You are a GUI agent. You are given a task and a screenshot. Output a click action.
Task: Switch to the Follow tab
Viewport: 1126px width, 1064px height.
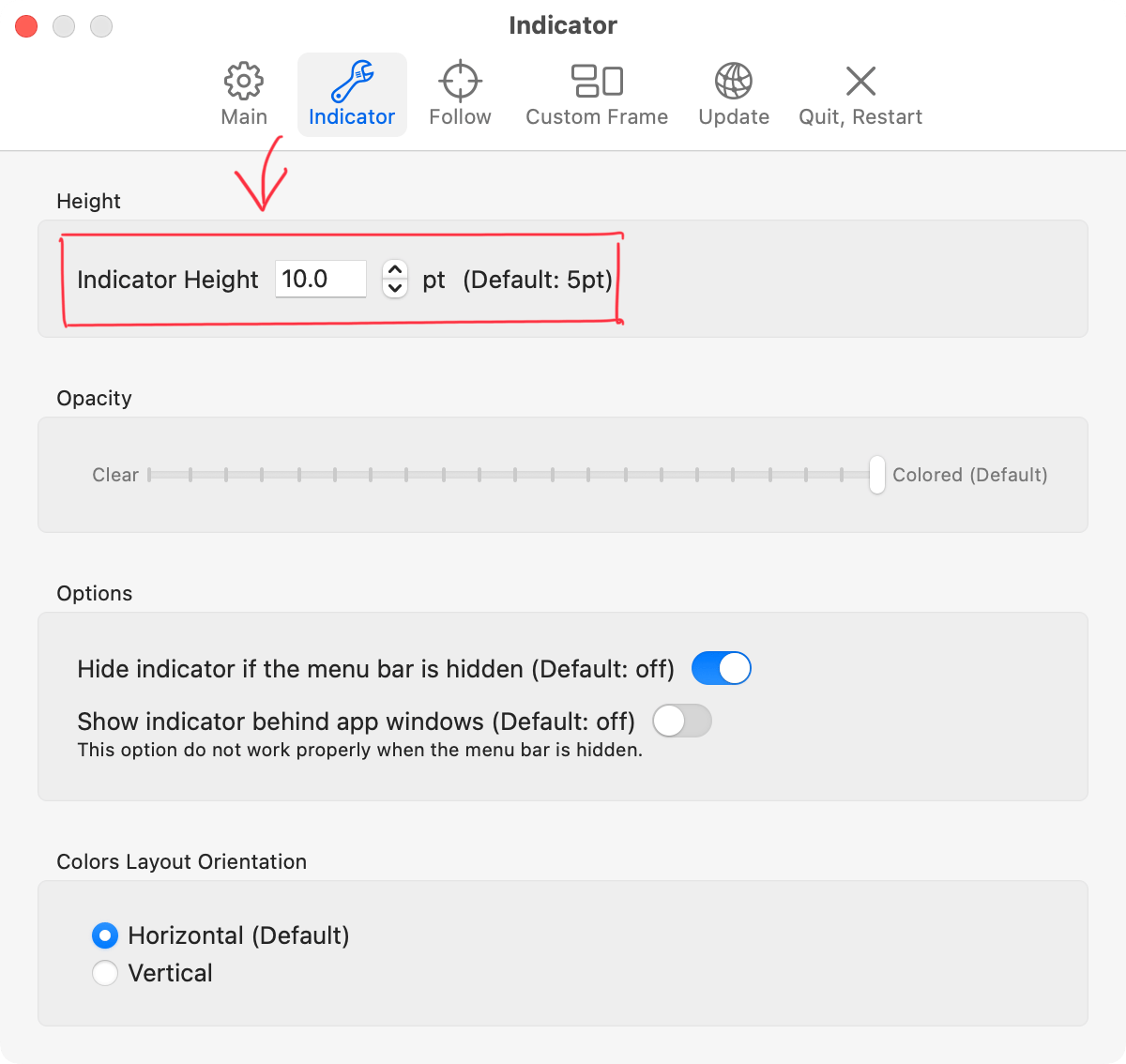coord(459,94)
